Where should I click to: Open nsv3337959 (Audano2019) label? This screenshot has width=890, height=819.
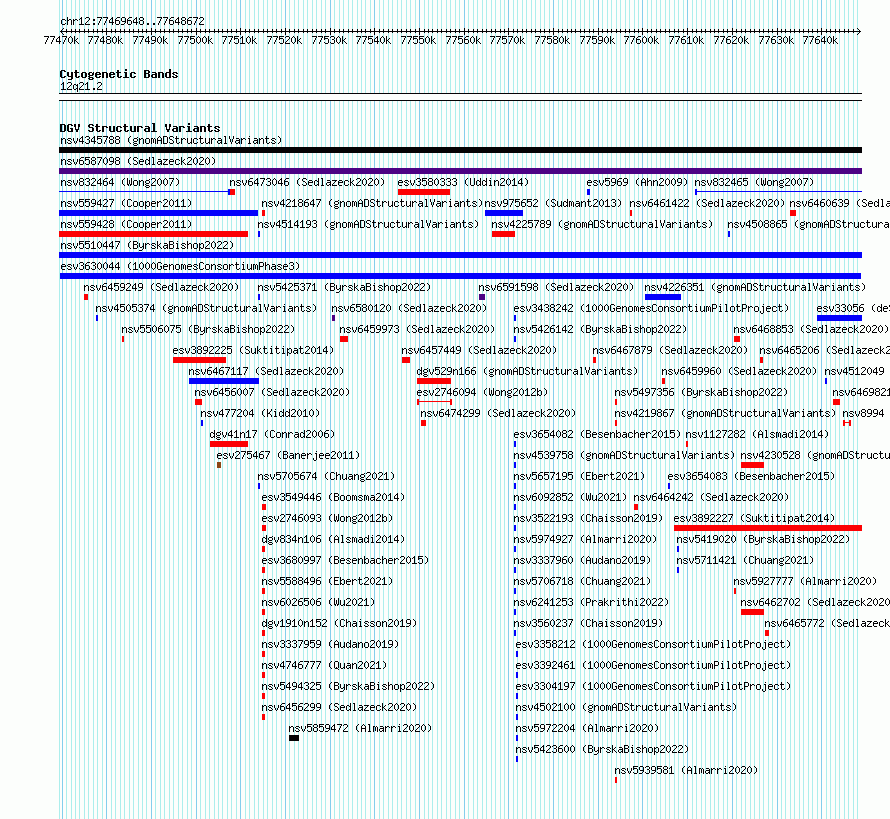(330, 644)
